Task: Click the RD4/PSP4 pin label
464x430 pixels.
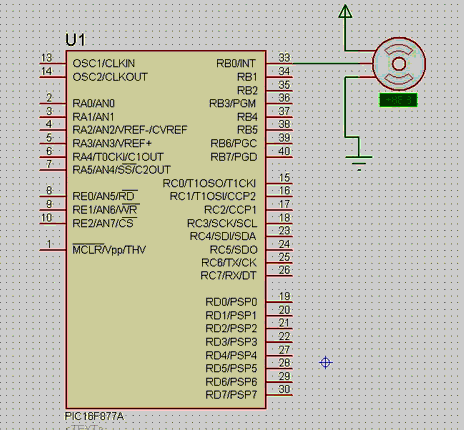Action: tap(231, 355)
